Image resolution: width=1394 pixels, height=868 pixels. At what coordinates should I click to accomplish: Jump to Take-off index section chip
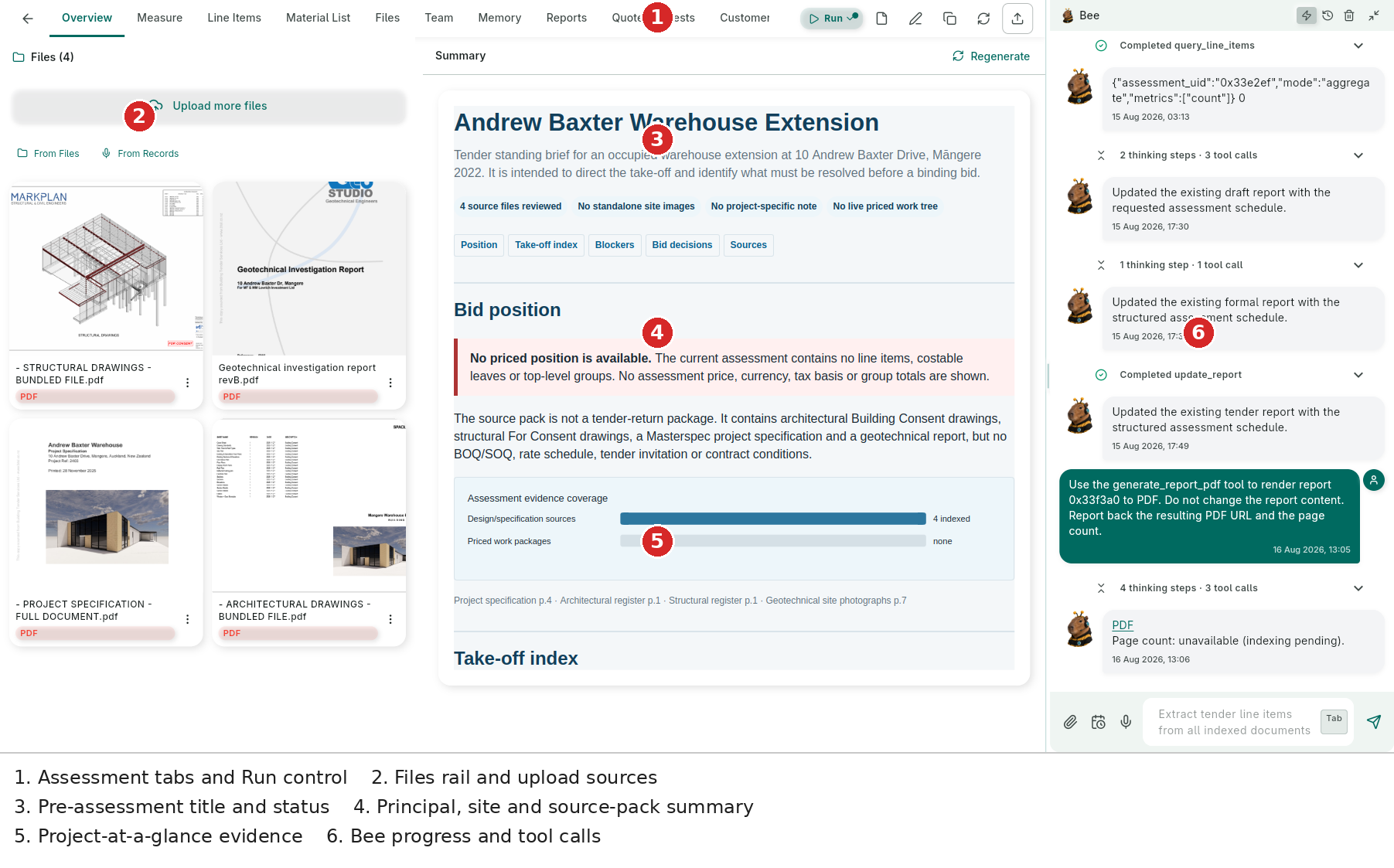coord(547,245)
